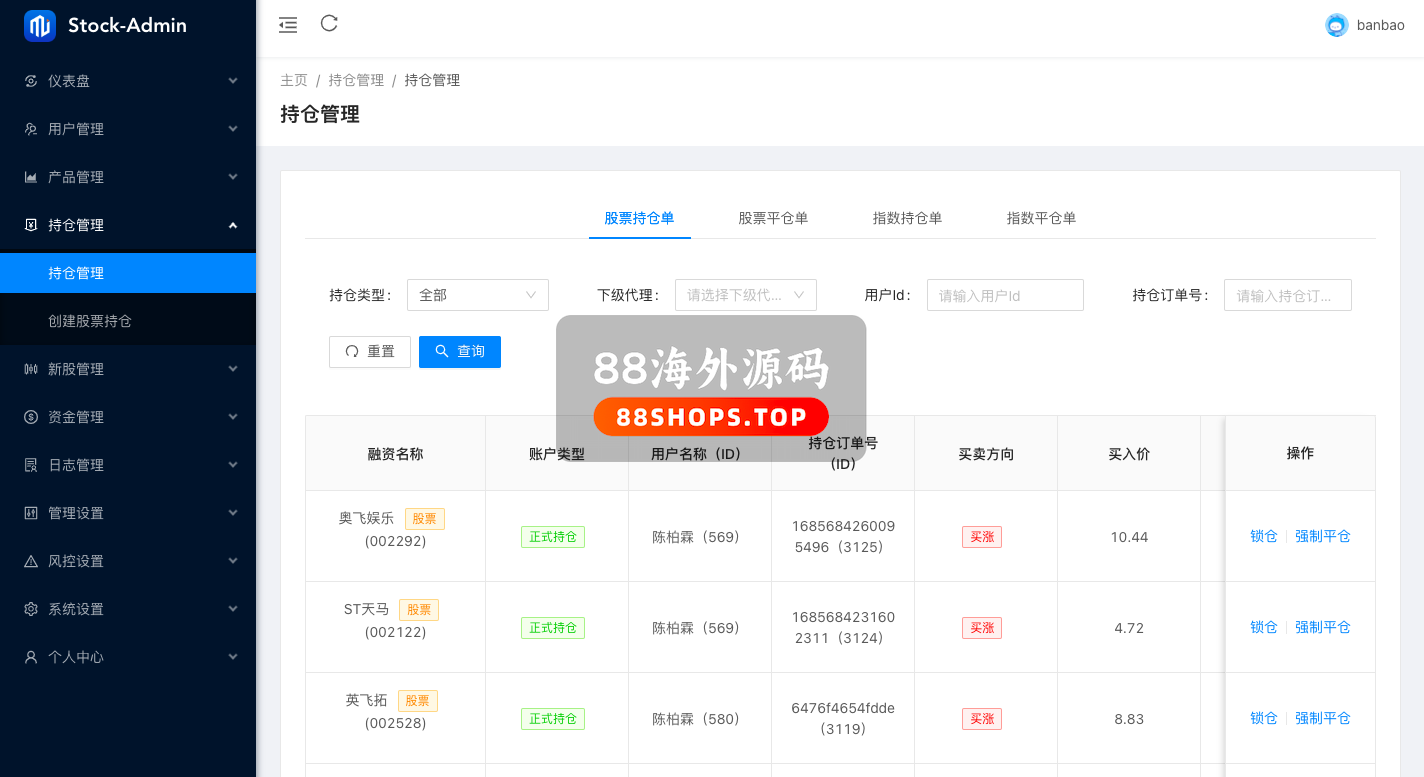Open the 持仓类型 dropdown
This screenshot has width=1424, height=777.
(x=477, y=295)
